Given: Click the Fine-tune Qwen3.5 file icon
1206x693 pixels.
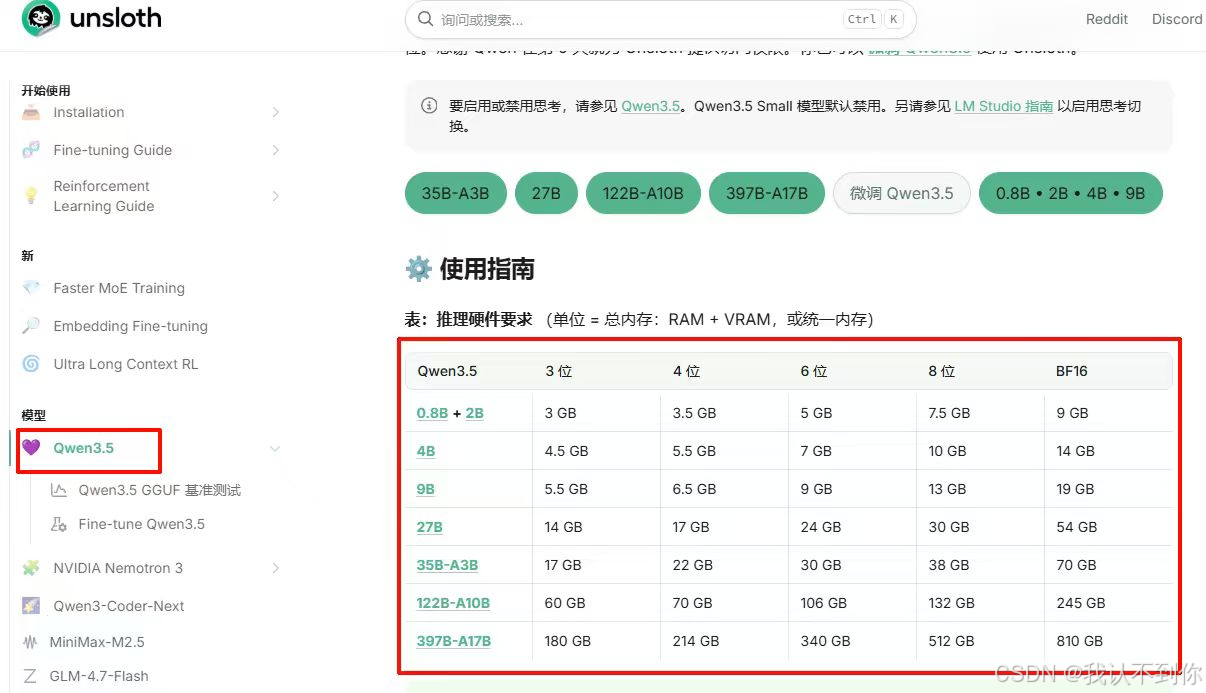Looking at the screenshot, I should (59, 524).
